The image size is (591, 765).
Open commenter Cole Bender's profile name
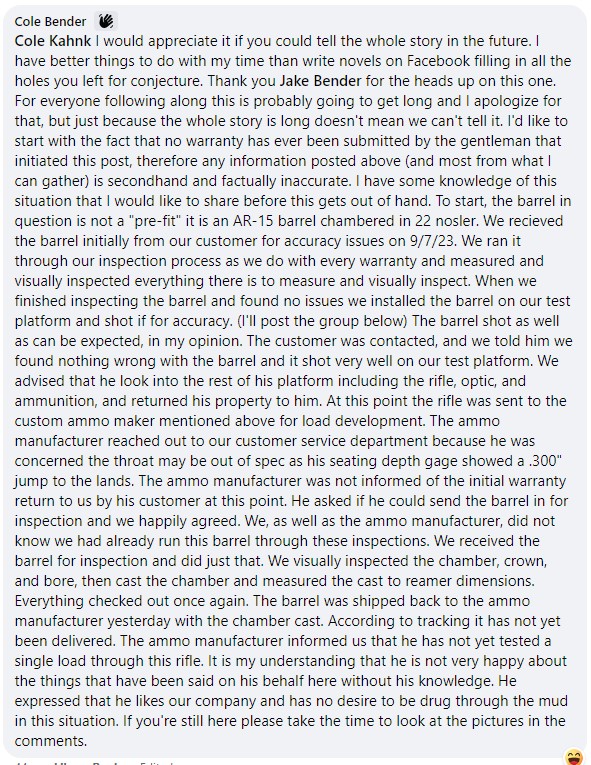tap(50, 21)
